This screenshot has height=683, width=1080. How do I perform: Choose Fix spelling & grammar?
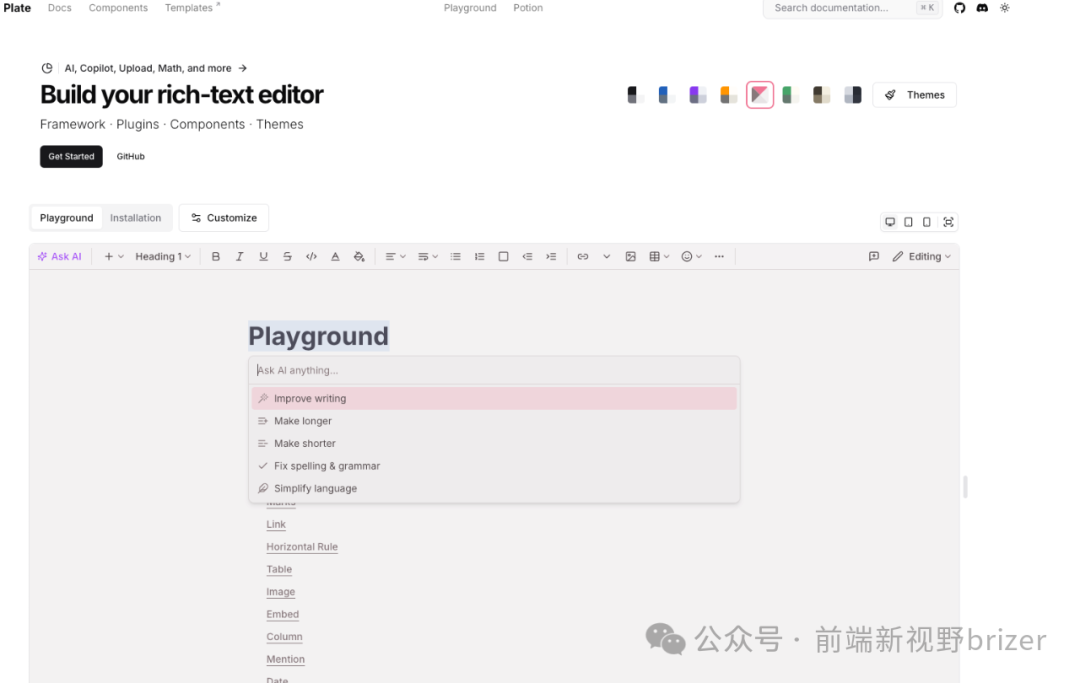[x=494, y=466]
